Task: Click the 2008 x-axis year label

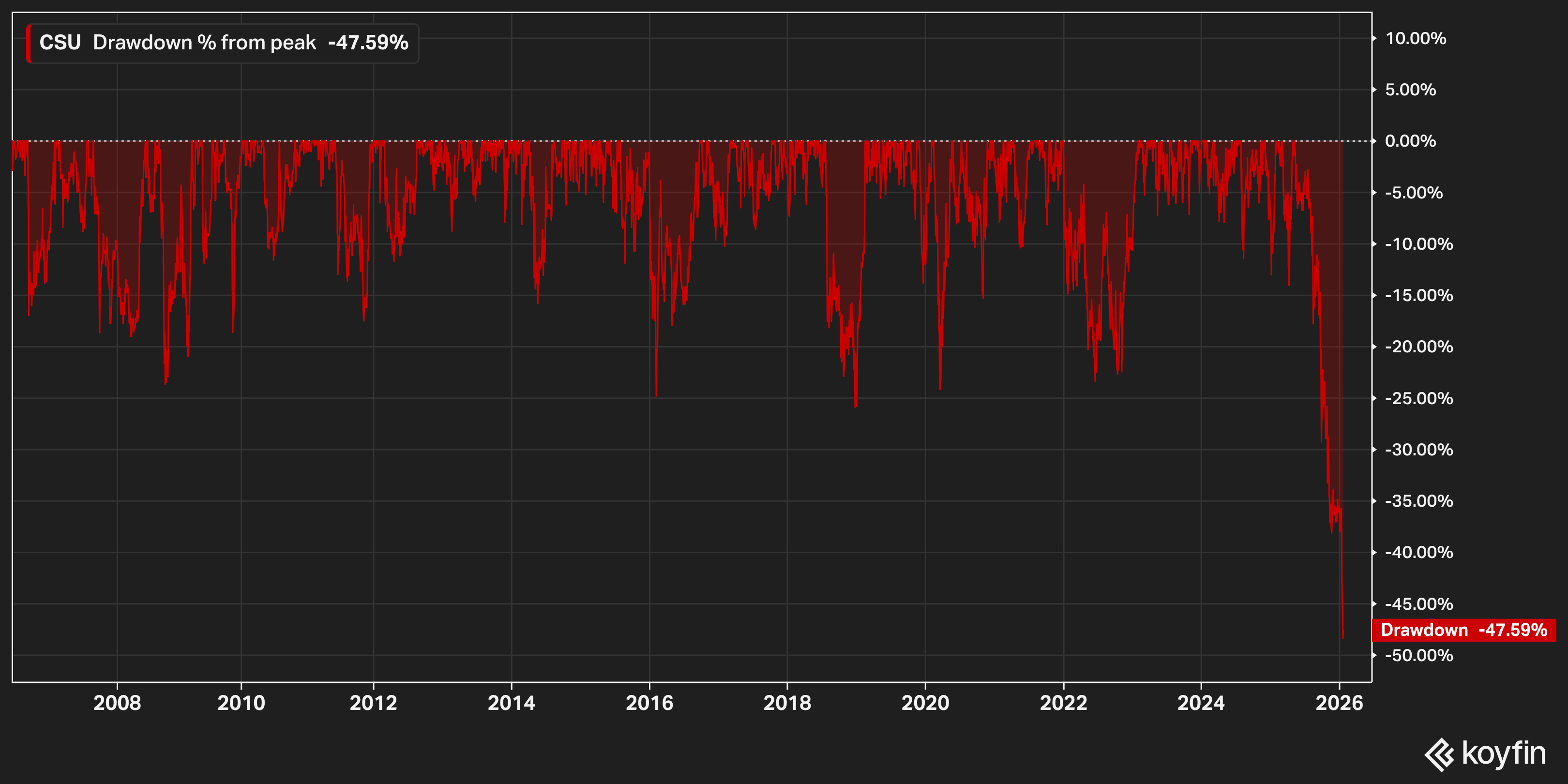Action: click(x=117, y=703)
